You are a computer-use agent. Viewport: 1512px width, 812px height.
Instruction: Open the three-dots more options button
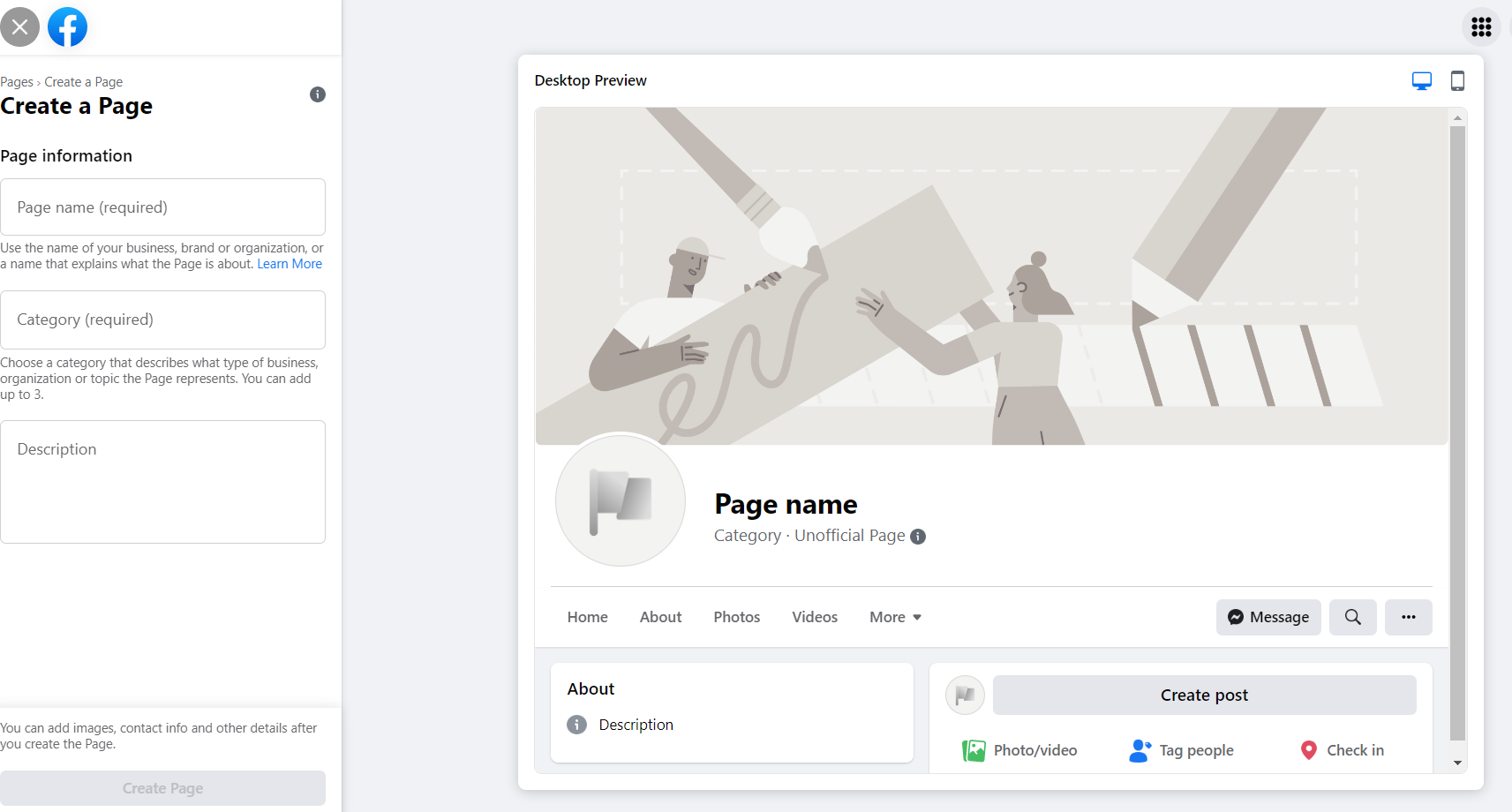(1409, 617)
